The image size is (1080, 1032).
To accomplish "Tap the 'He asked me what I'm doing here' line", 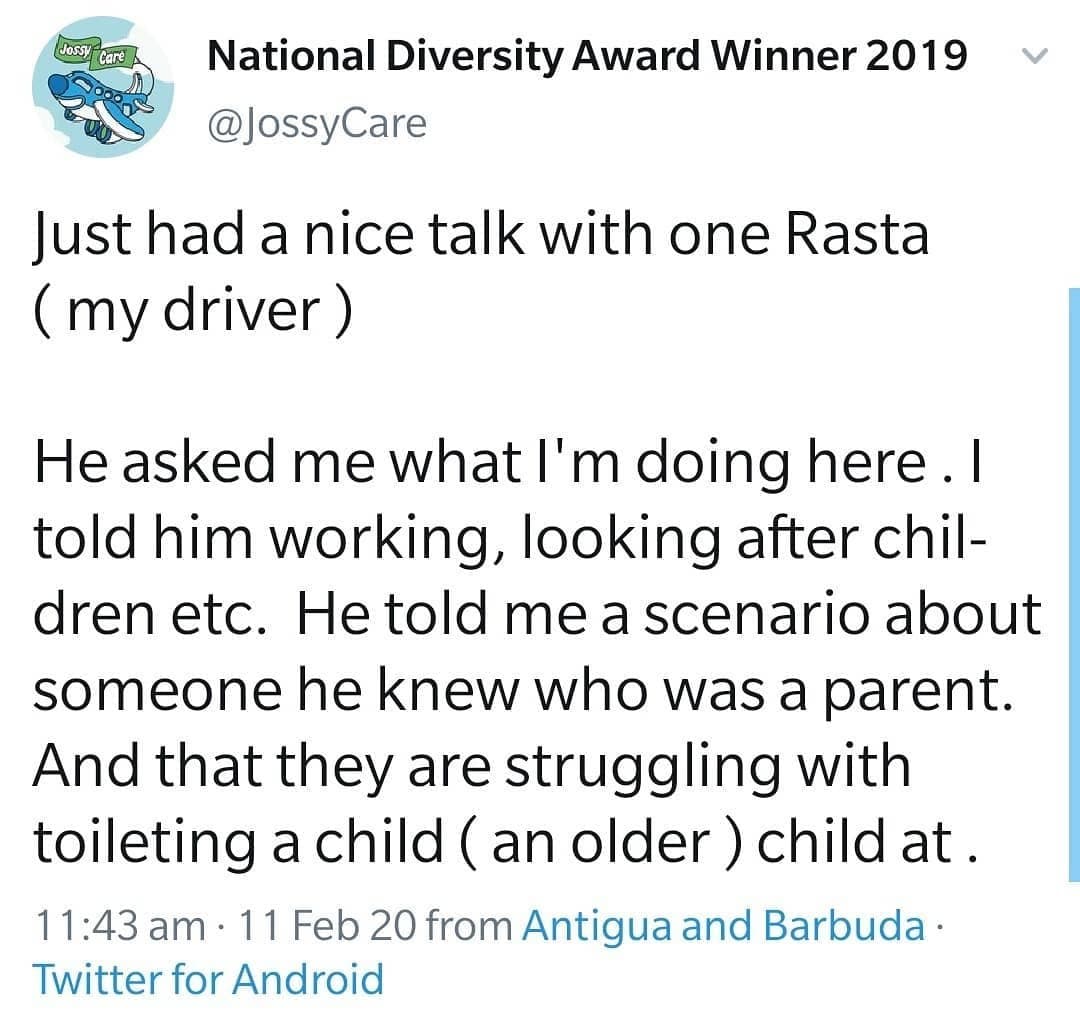I will click(507, 463).
